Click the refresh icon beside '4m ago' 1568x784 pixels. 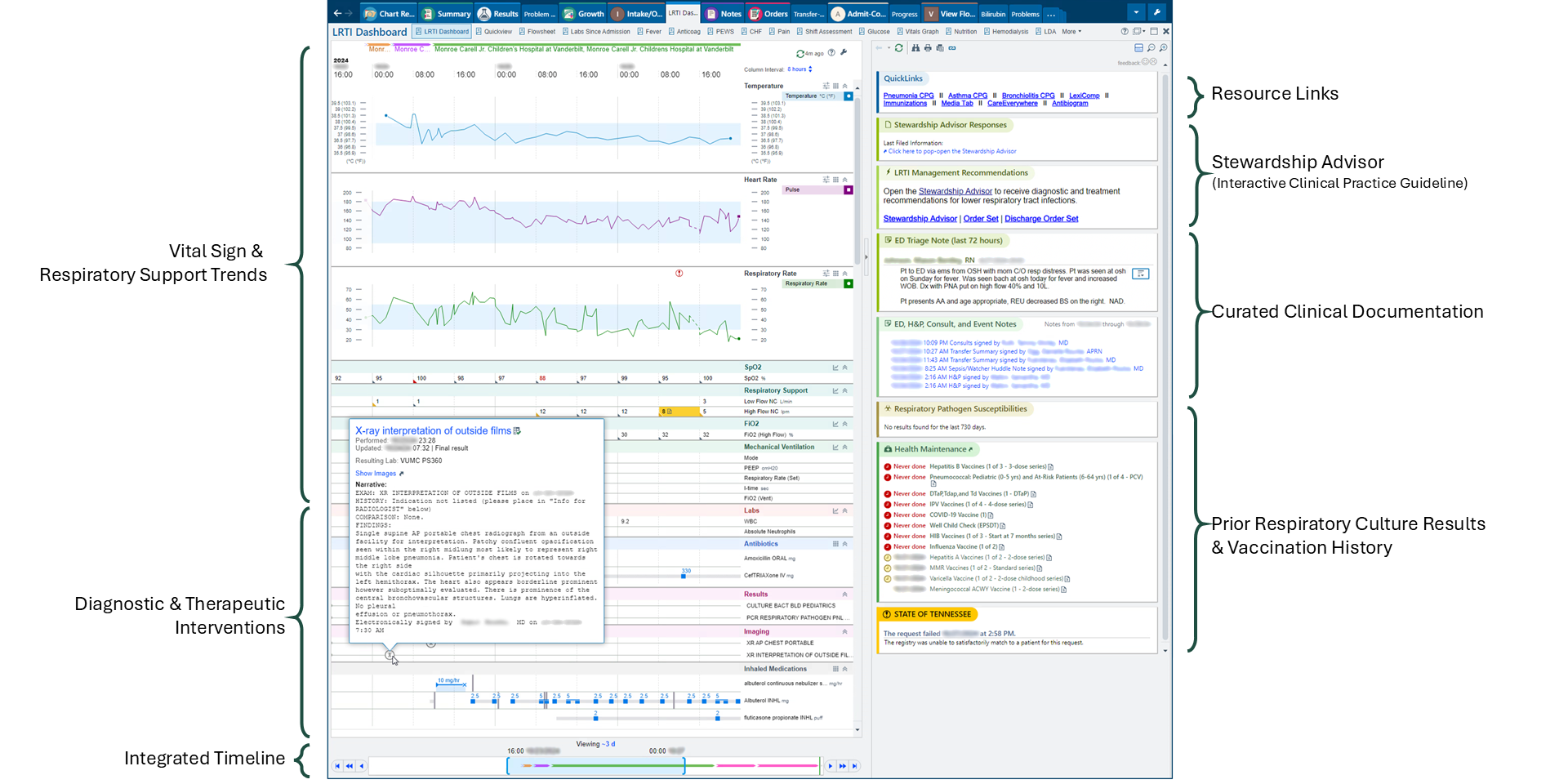[800, 54]
